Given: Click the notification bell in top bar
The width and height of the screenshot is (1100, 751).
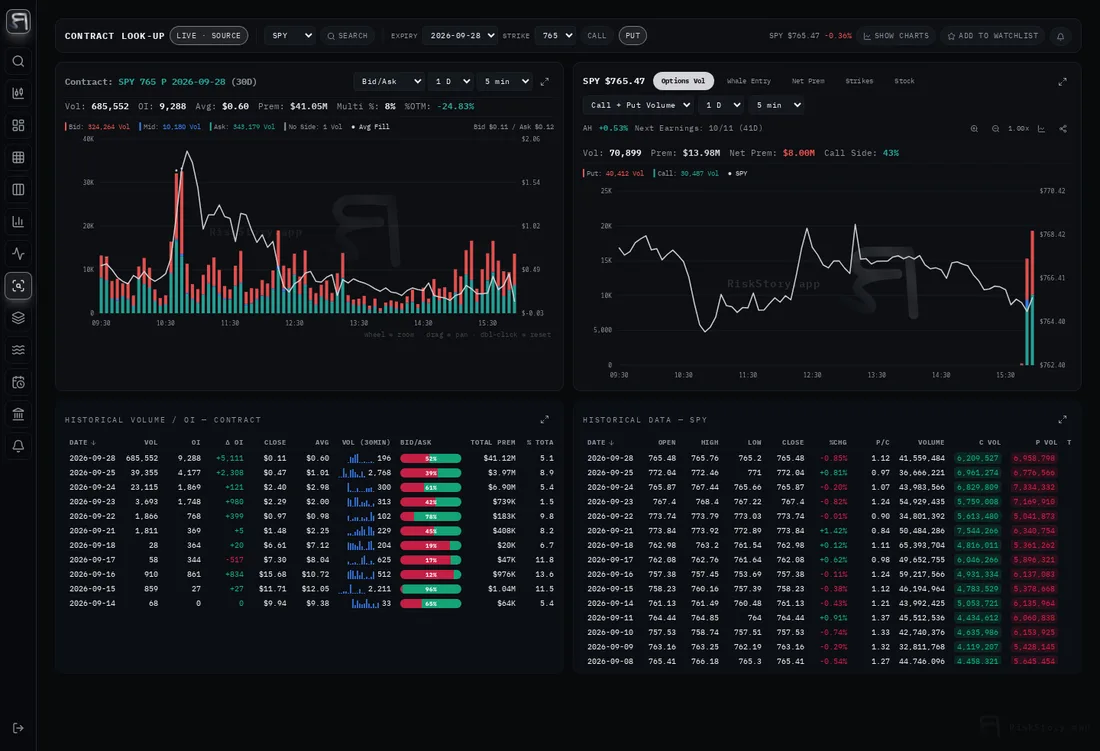Looking at the screenshot, I should pos(1061,36).
